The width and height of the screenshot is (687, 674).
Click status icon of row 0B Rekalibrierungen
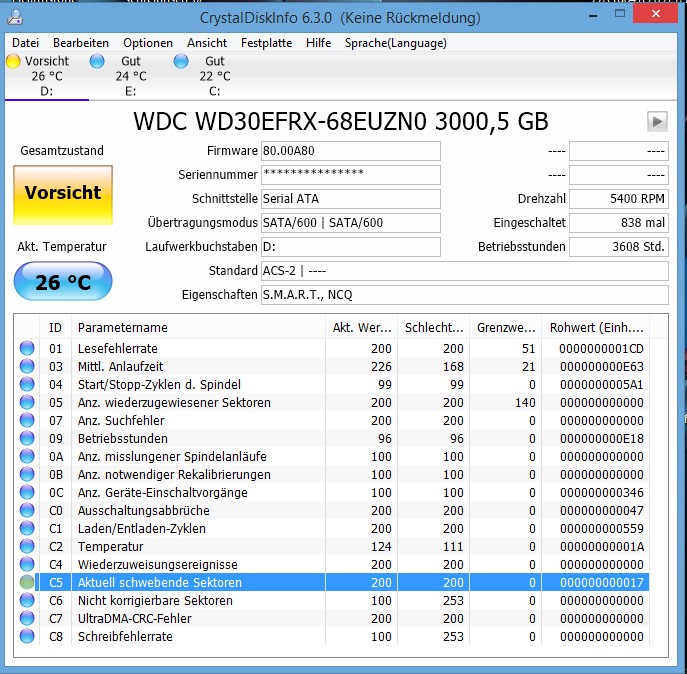27,474
